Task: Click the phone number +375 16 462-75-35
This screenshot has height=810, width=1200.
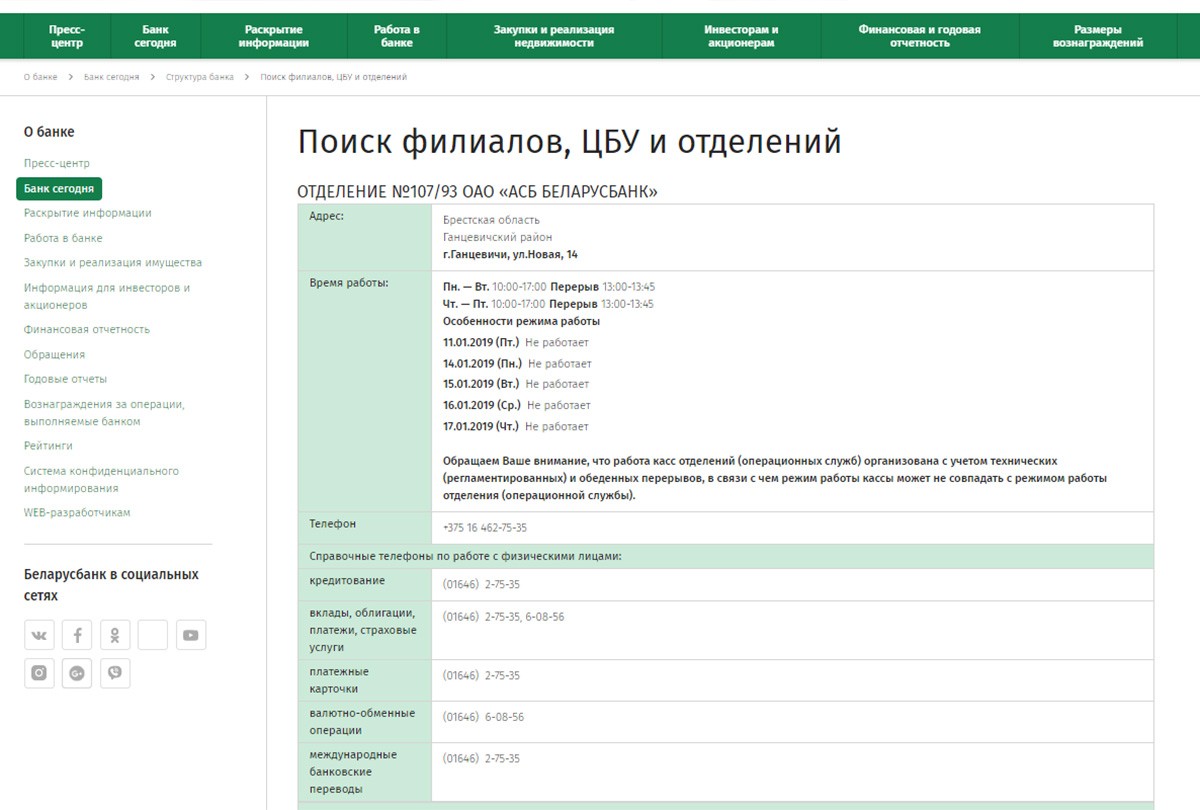Action: pyautogui.click(x=485, y=527)
